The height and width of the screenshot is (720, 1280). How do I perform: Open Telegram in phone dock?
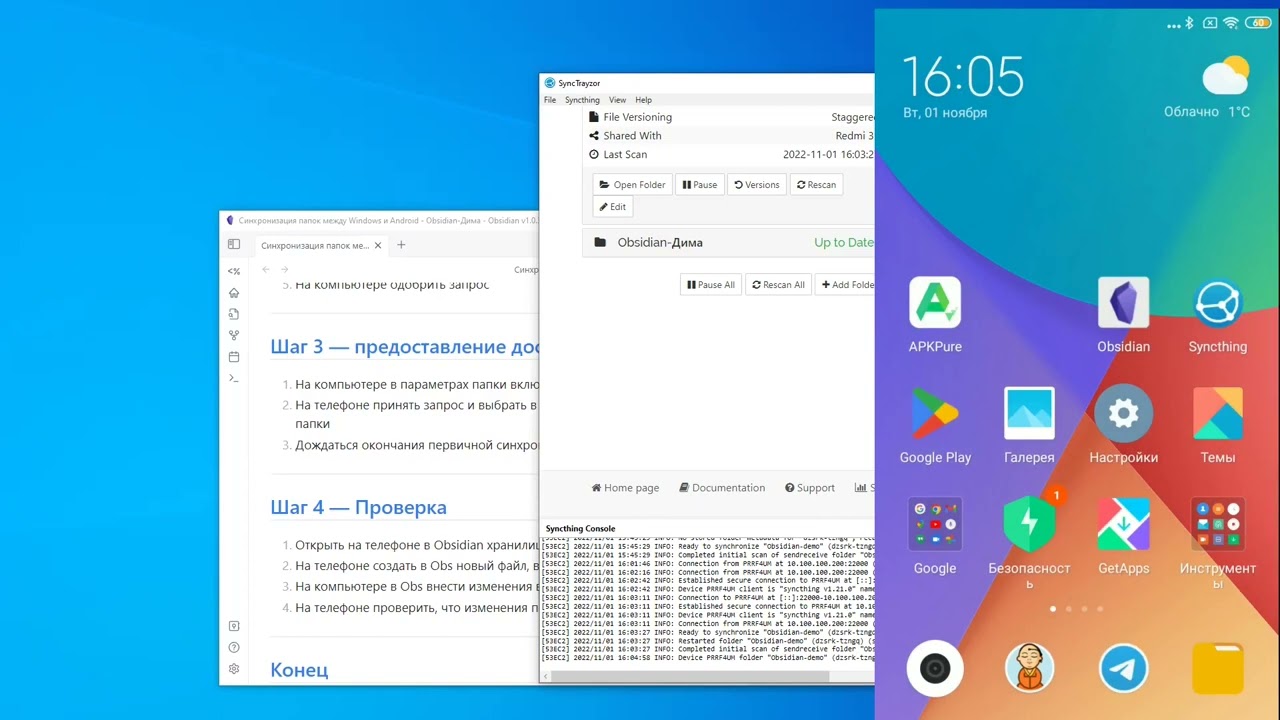(x=1124, y=668)
